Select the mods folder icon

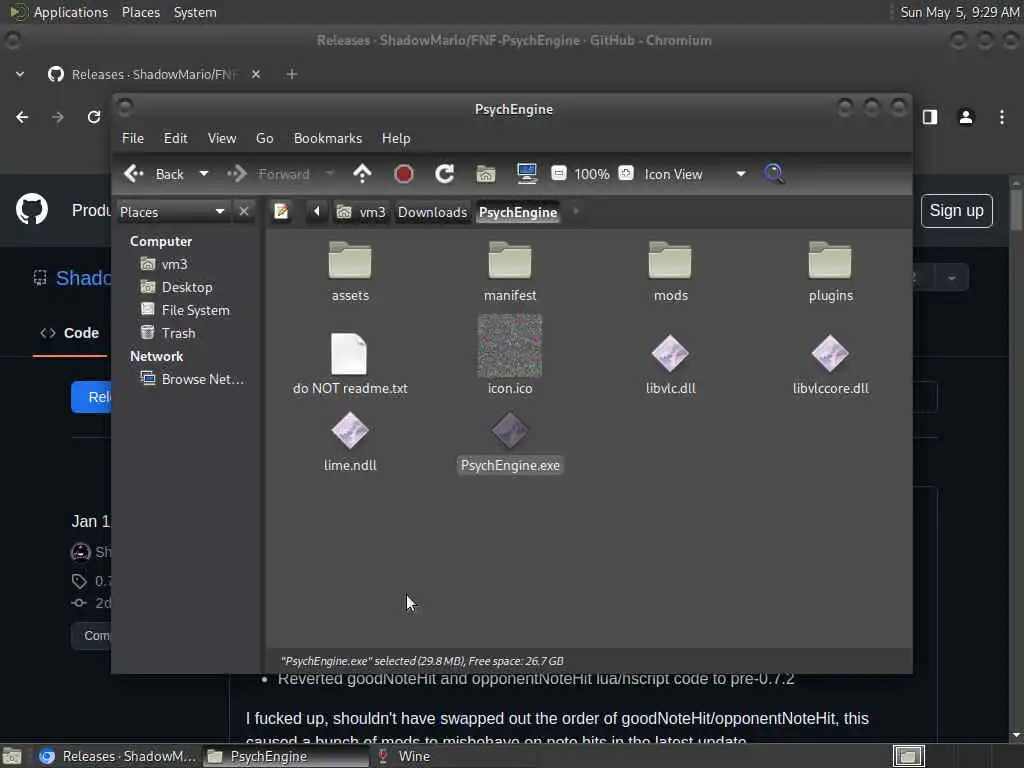pos(671,261)
